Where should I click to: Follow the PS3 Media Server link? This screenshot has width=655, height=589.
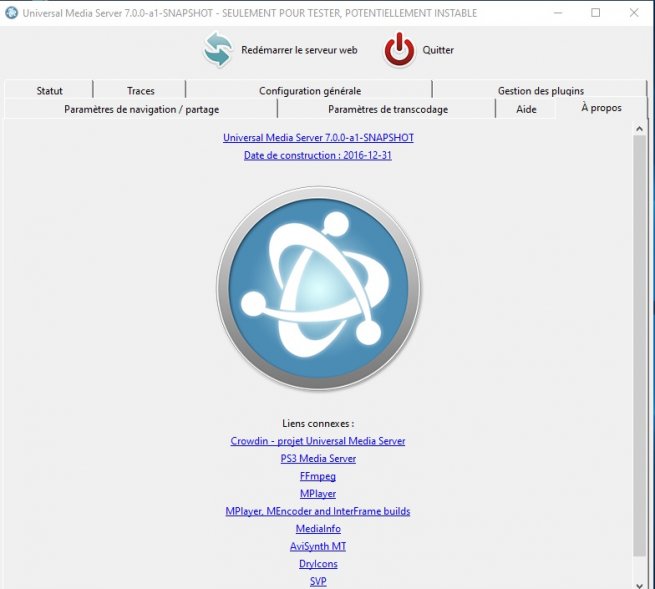coord(318,459)
